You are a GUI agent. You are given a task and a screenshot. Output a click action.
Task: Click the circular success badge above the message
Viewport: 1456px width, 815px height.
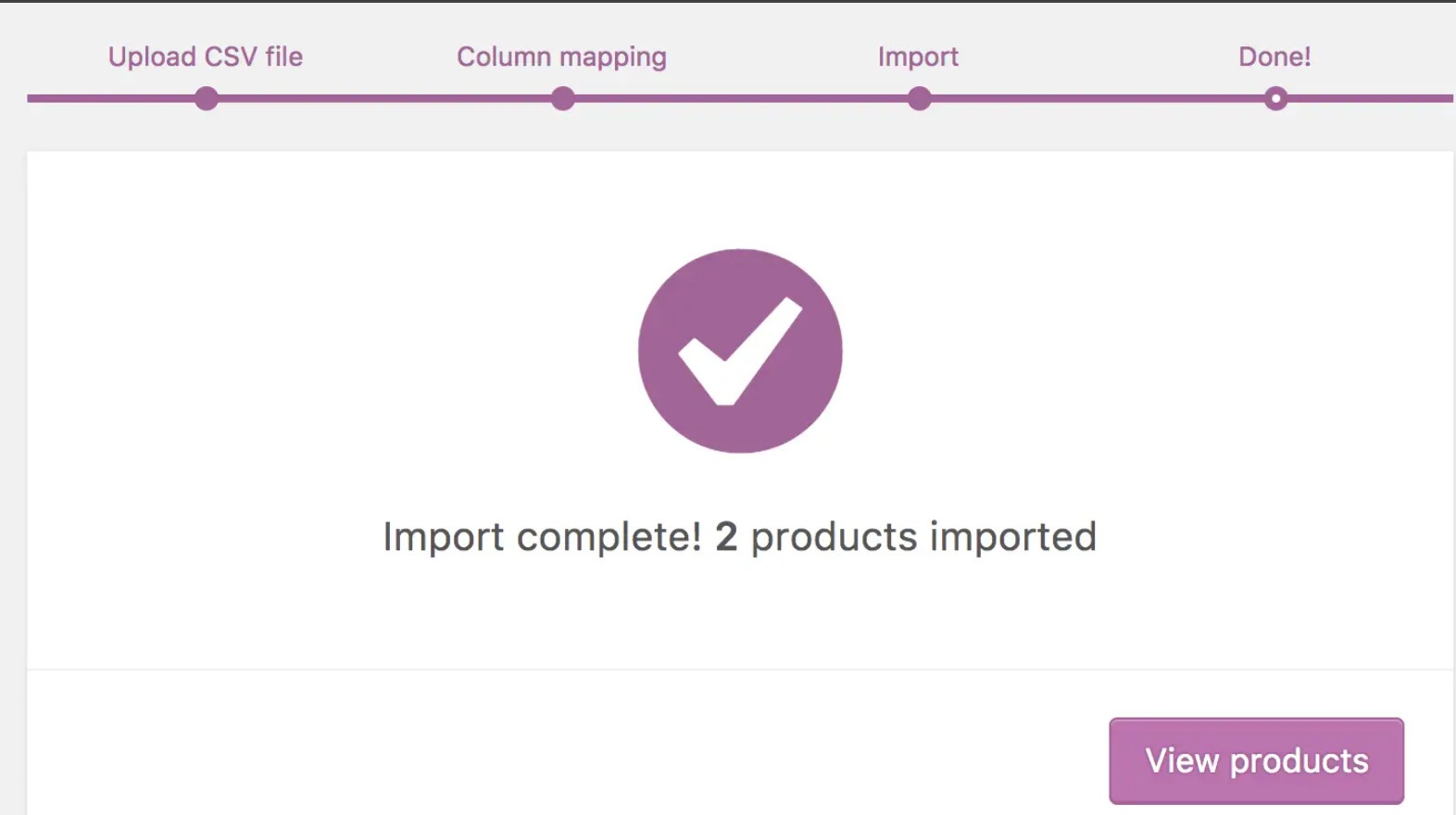(x=739, y=350)
